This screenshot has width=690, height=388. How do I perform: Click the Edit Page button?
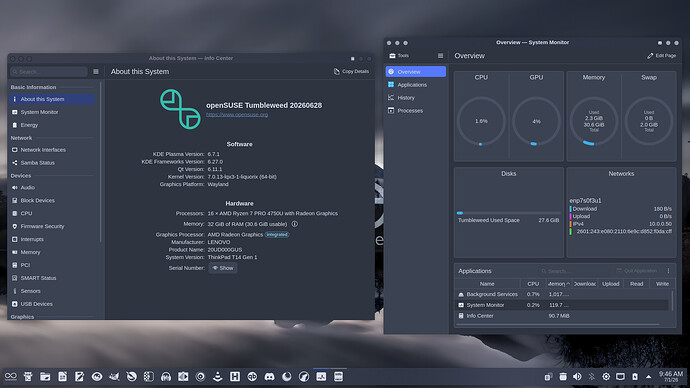pyautogui.click(x=661, y=56)
